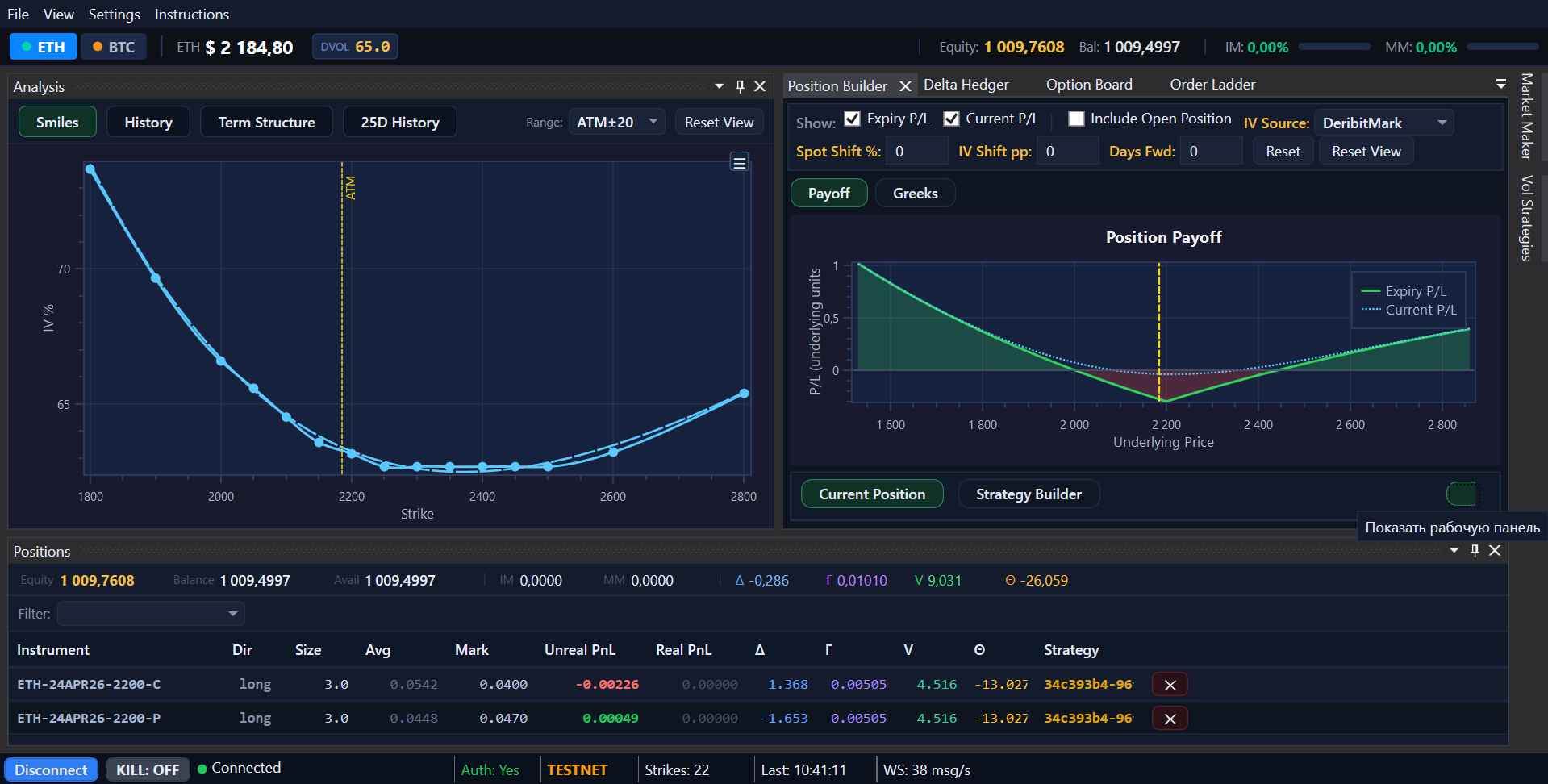Expand the DeribitMark IV Source dropdown
This screenshot has height=784, width=1548.
click(x=1384, y=123)
